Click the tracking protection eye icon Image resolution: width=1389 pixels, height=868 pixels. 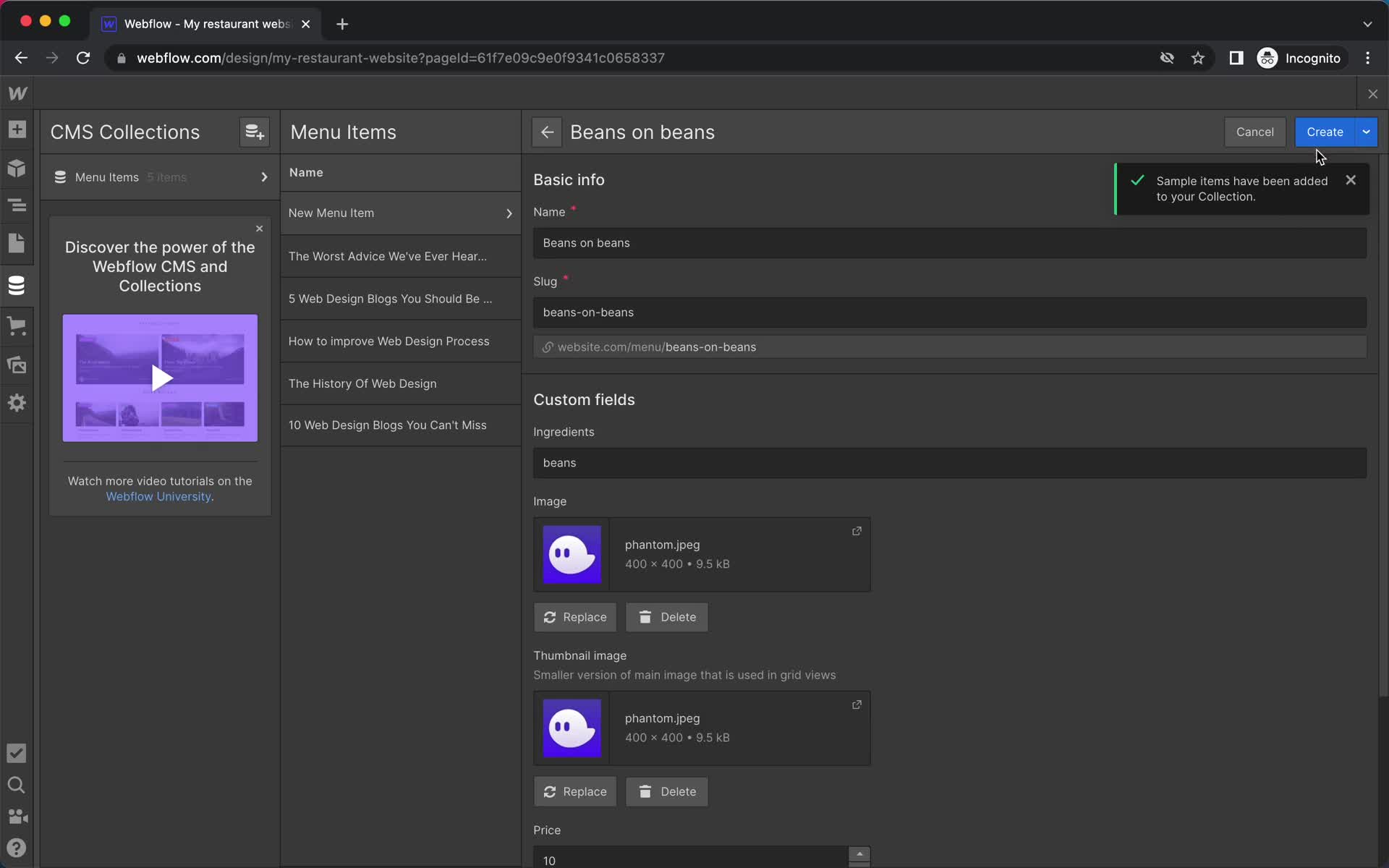tap(1166, 58)
